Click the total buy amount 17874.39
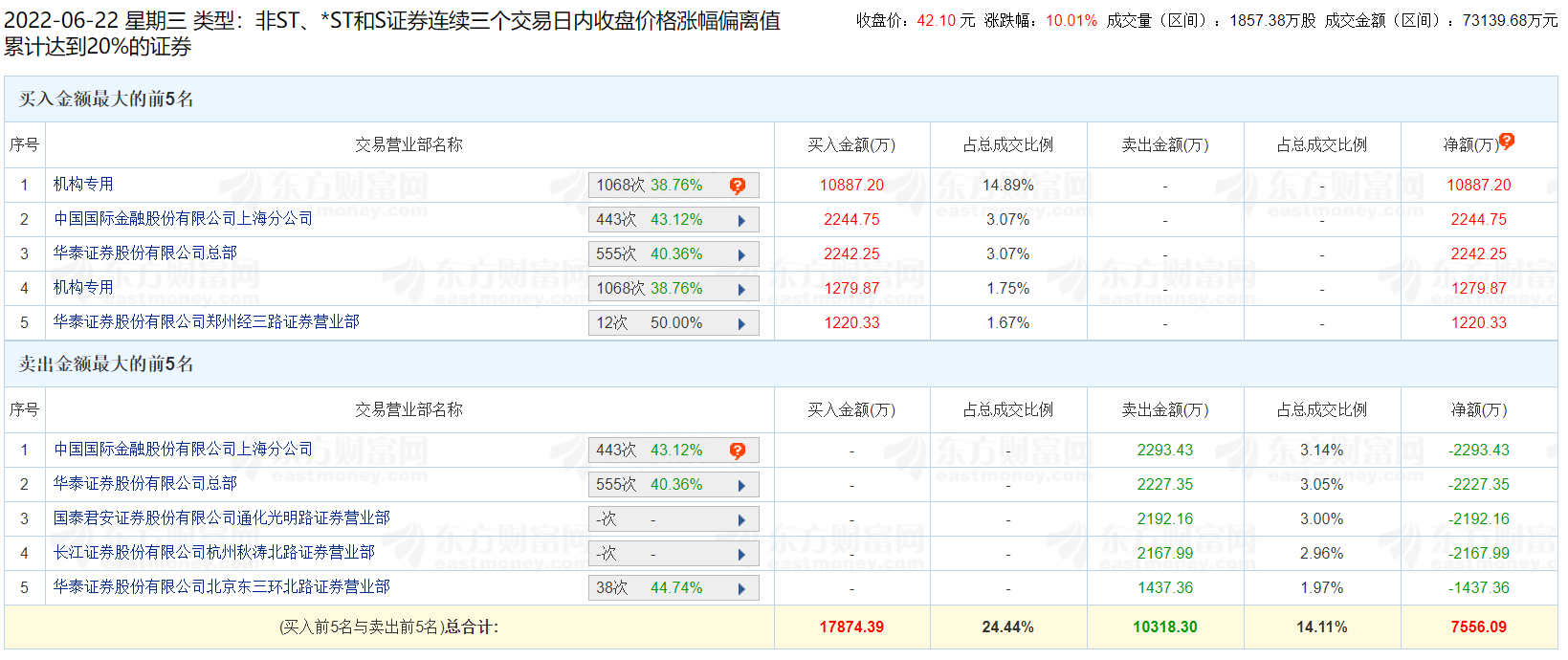Viewport: 1568px width, 660px height. click(x=851, y=627)
